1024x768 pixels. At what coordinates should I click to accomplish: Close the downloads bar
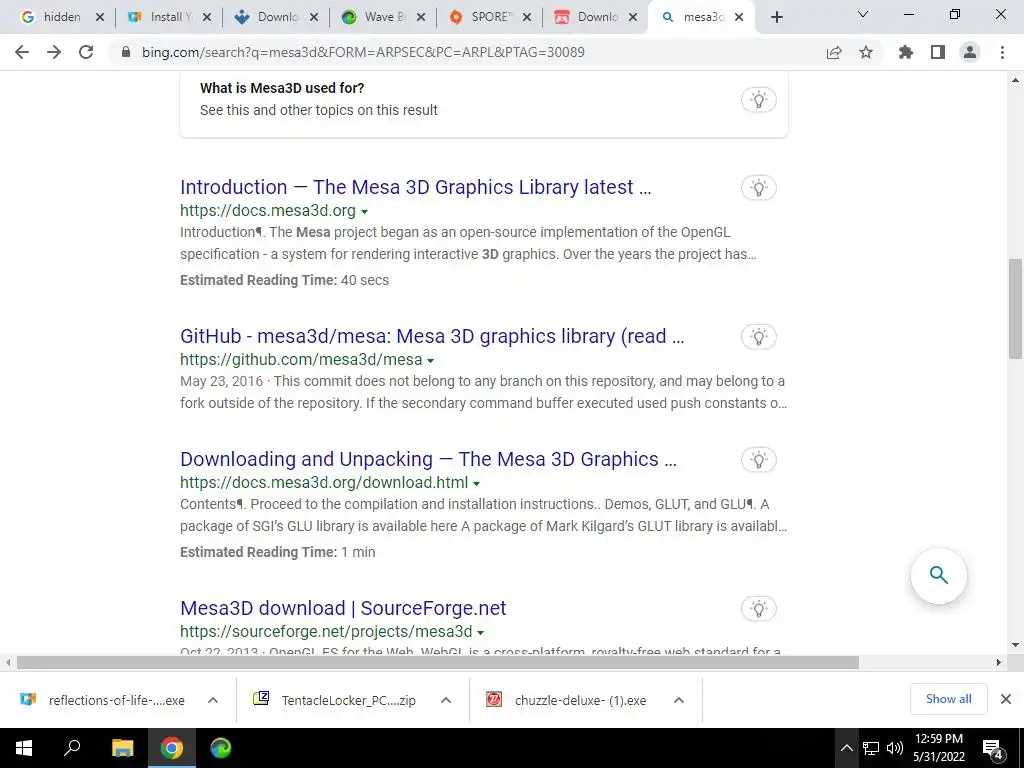[x=1006, y=699]
